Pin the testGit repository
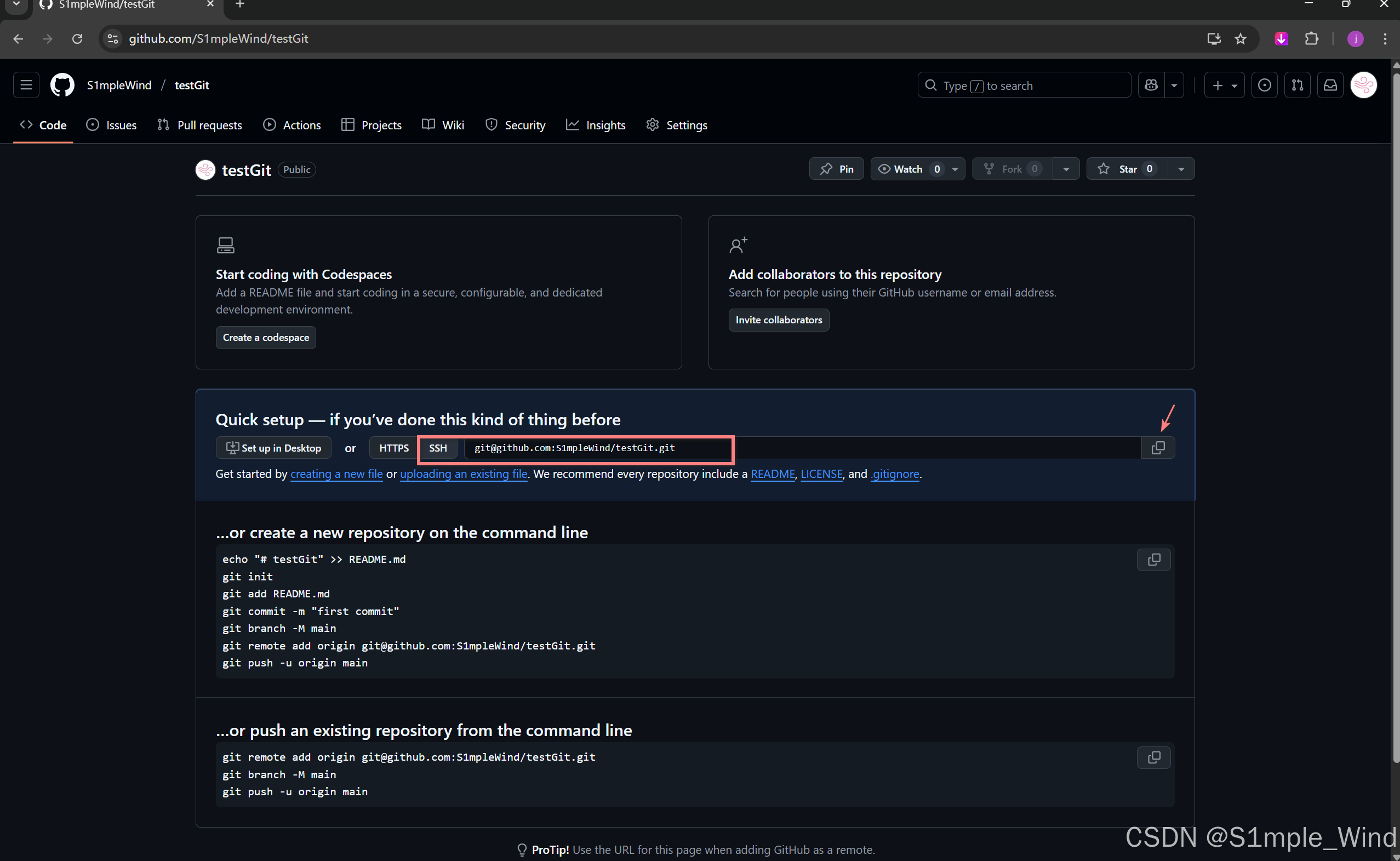 836,169
